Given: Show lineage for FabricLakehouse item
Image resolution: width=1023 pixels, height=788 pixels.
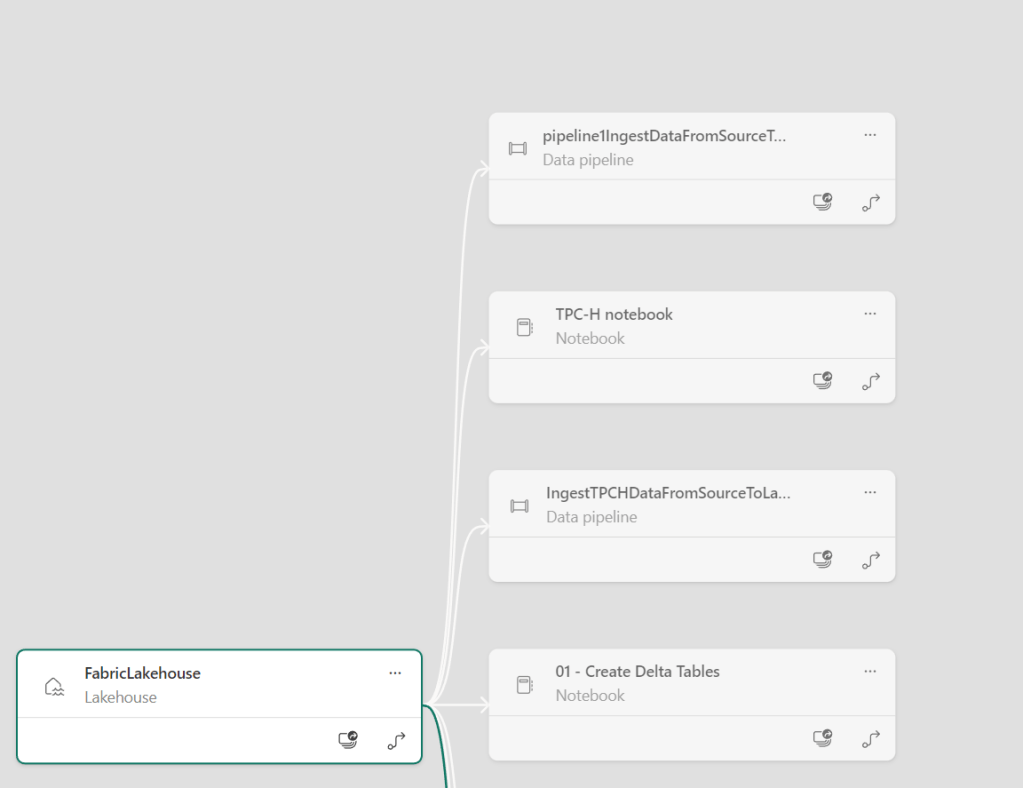Looking at the screenshot, I should (397, 741).
